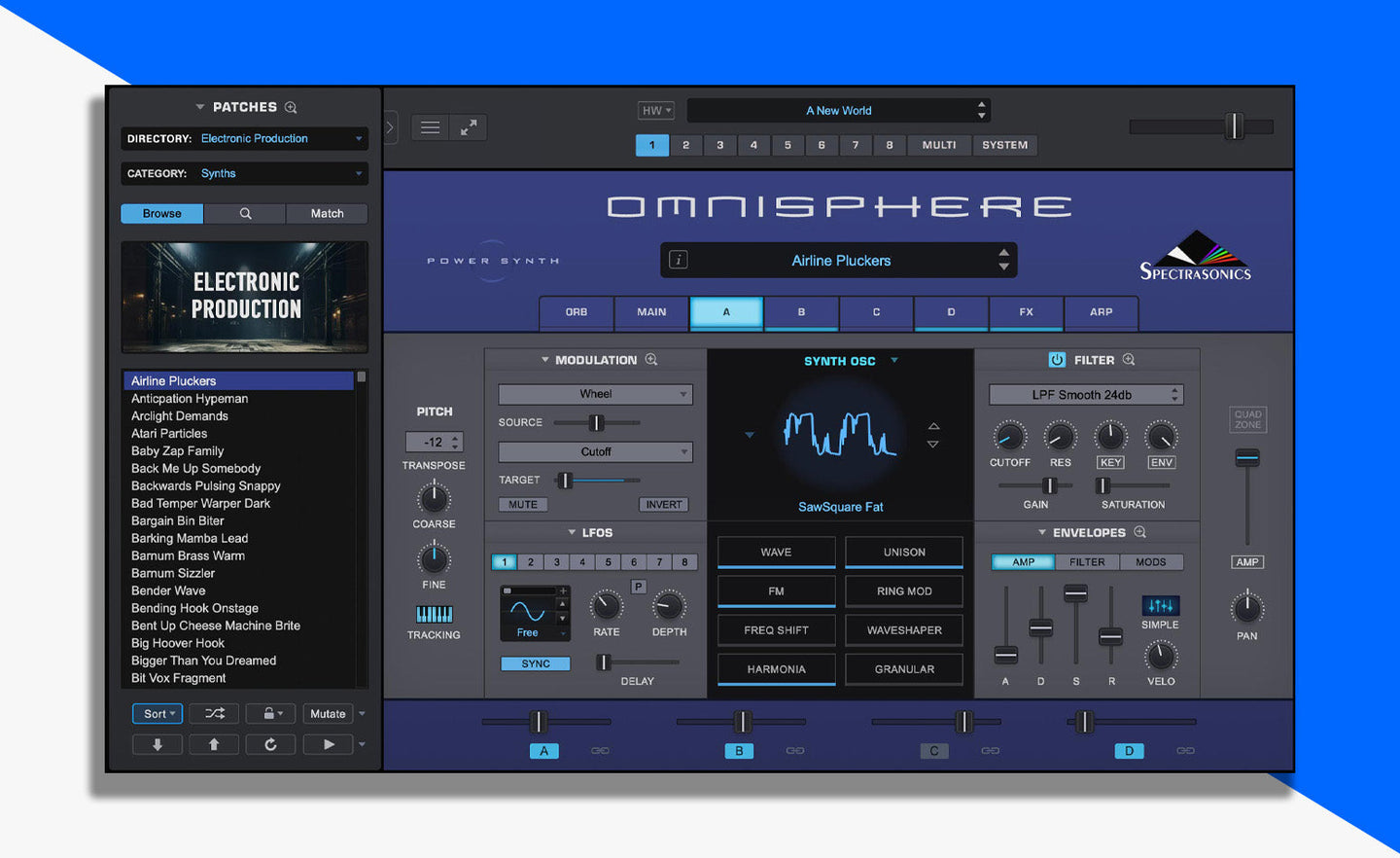Click the previous oscillator waveform down arrow
1400x858 pixels.
pyautogui.click(x=933, y=445)
